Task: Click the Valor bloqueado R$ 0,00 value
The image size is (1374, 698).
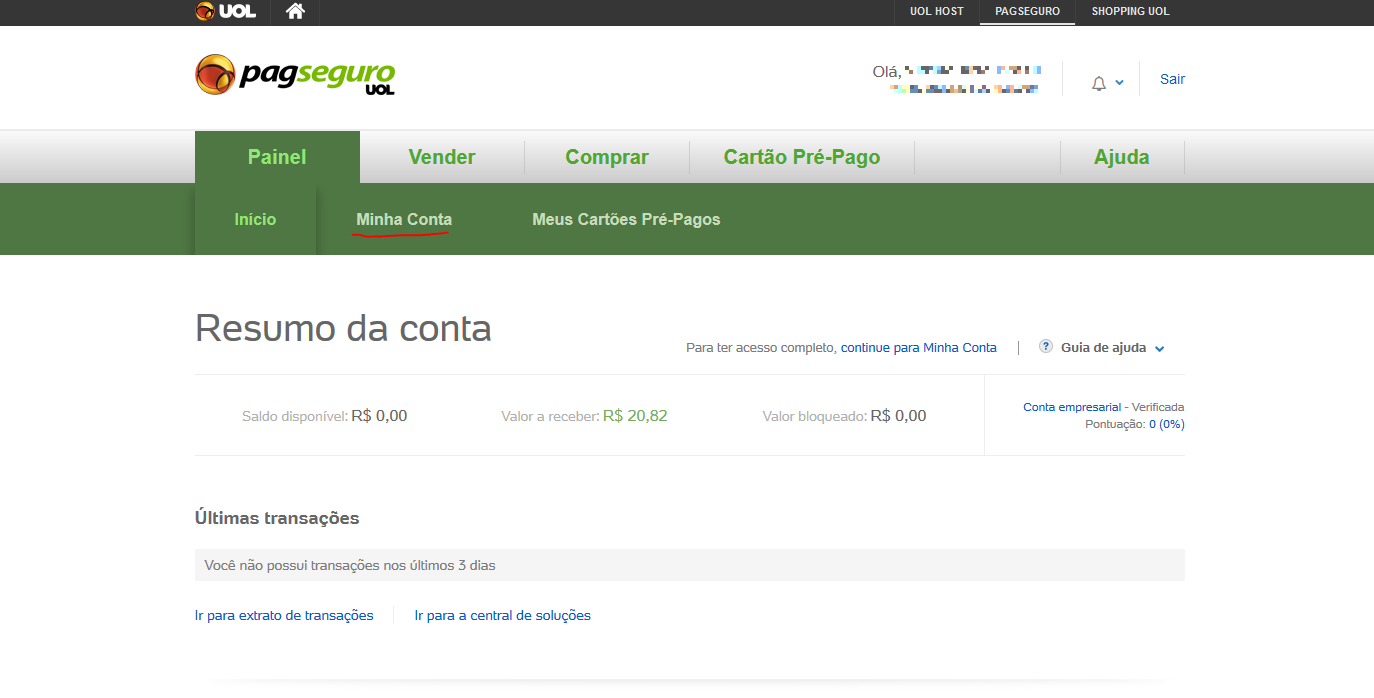Action: point(898,416)
